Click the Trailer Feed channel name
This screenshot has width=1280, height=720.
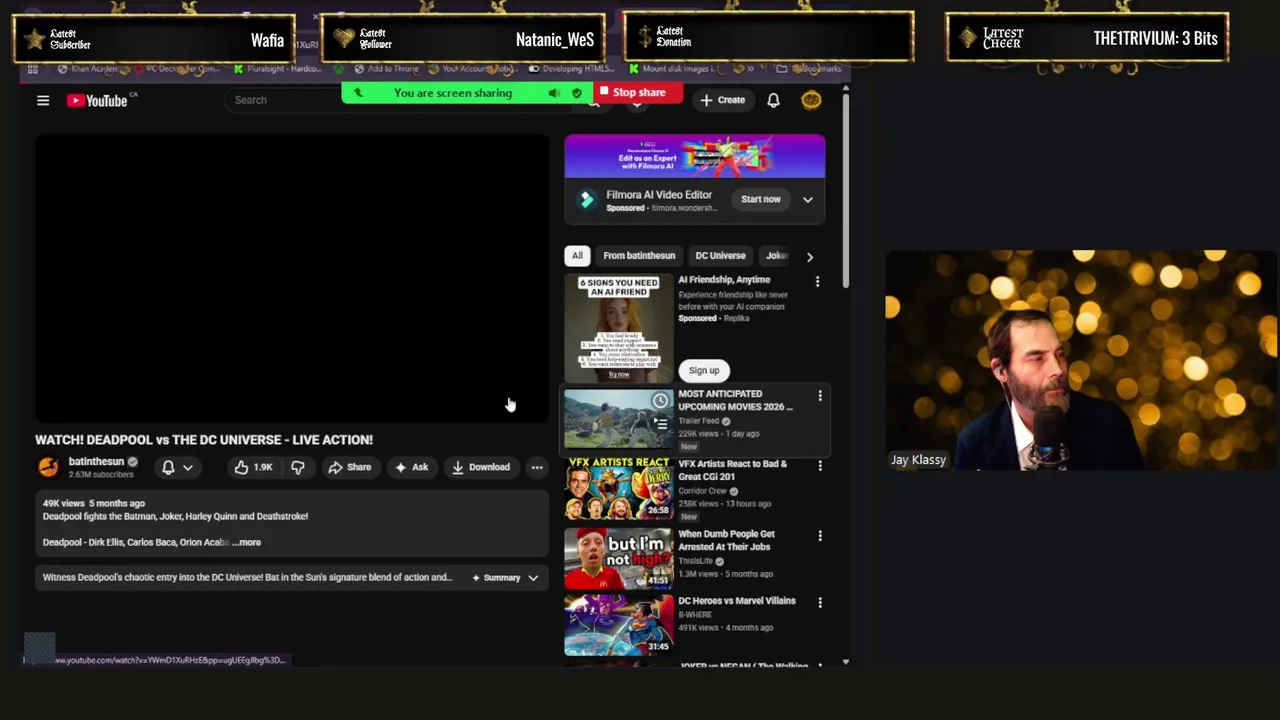tap(700, 421)
